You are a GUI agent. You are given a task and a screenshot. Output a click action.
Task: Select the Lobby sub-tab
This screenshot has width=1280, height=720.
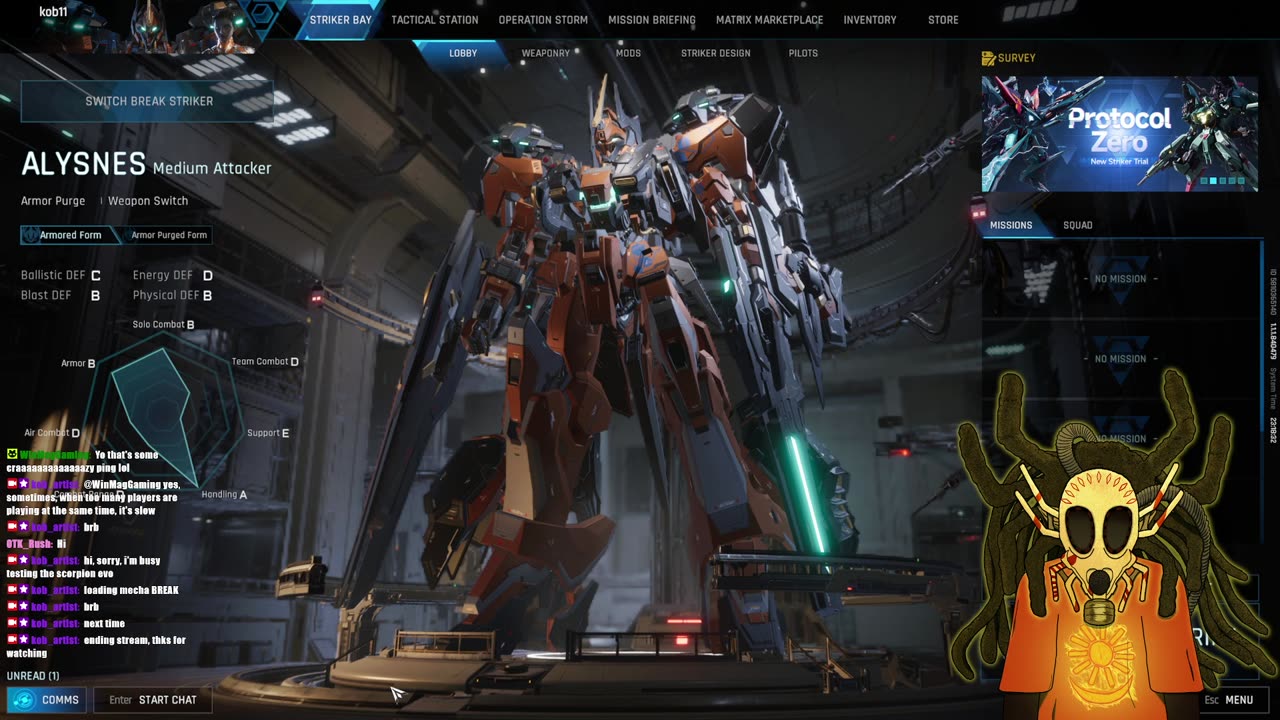click(x=463, y=53)
